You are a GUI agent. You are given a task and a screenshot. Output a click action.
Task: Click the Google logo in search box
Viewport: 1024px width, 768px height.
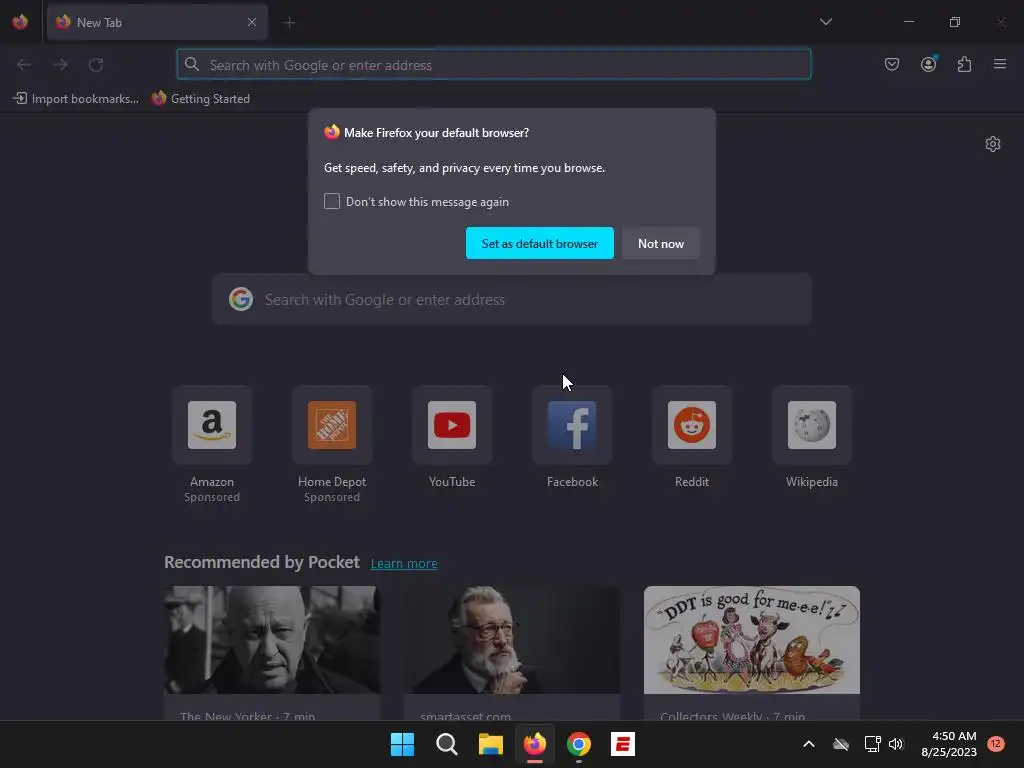[241, 299]
